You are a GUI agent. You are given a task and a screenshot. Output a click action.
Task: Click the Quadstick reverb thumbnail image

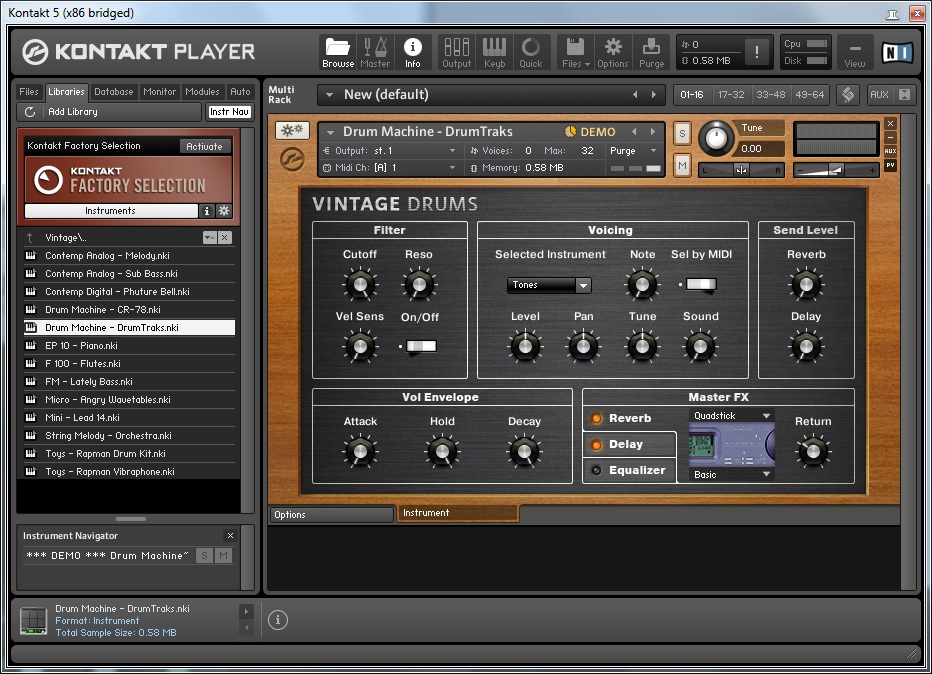click(x=732, y=445)
